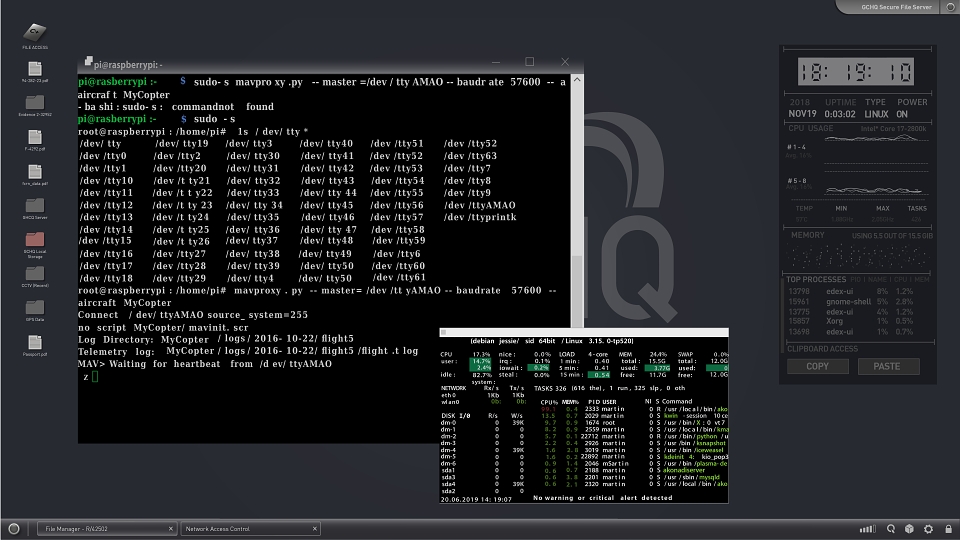The height and width of the screenshot is (540, 960).
Task: Click /dev/ttyAMAO in the tty listing
Action: (x=480, y=205)
